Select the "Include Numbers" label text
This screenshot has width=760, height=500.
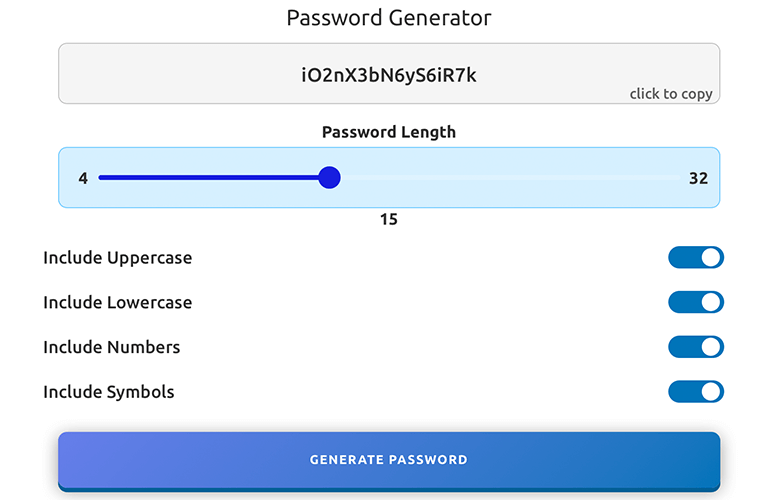(x=111, y=347)
